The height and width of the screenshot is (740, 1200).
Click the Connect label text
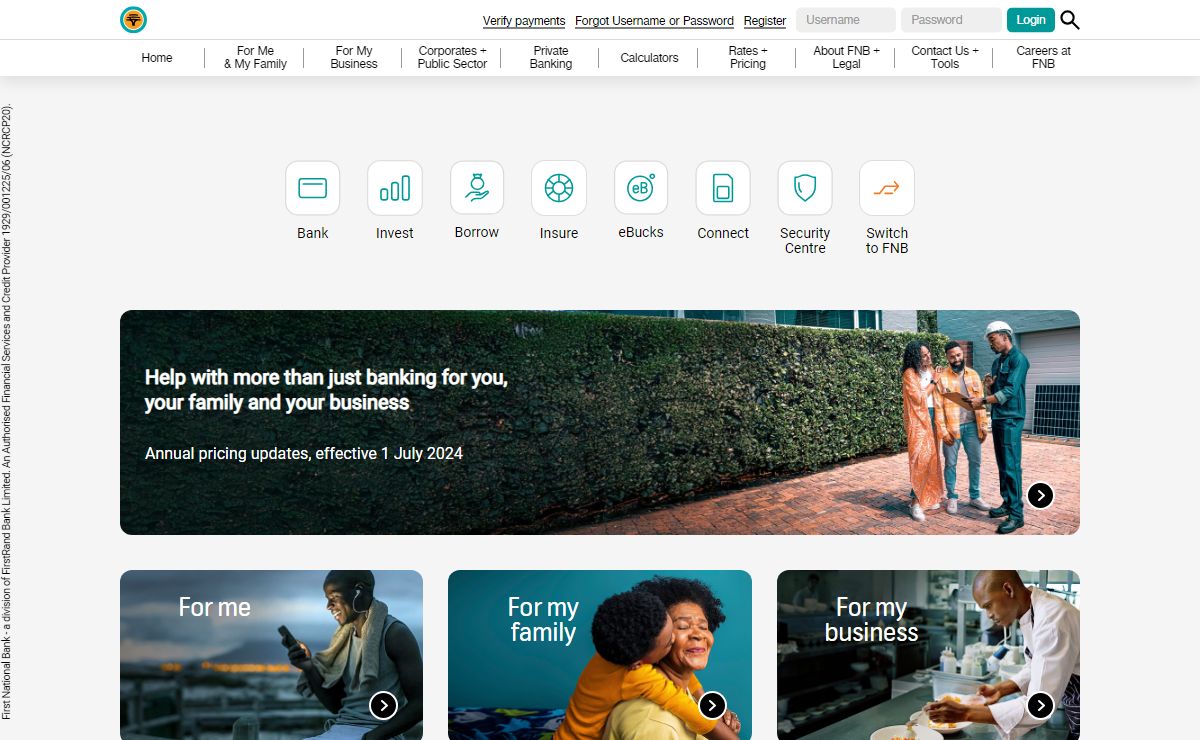pos(723,233)
